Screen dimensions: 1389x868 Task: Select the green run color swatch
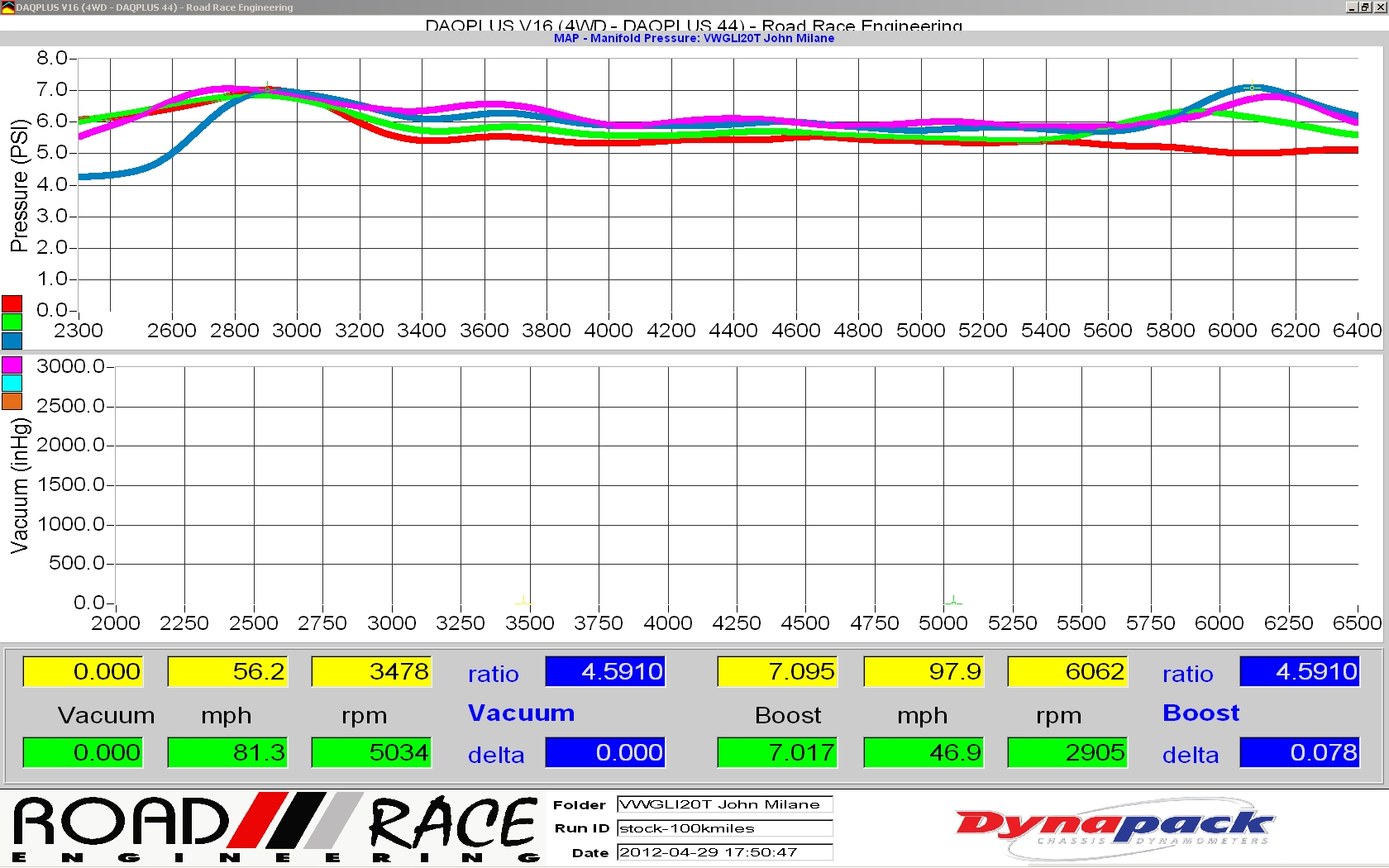pos(12,322)
